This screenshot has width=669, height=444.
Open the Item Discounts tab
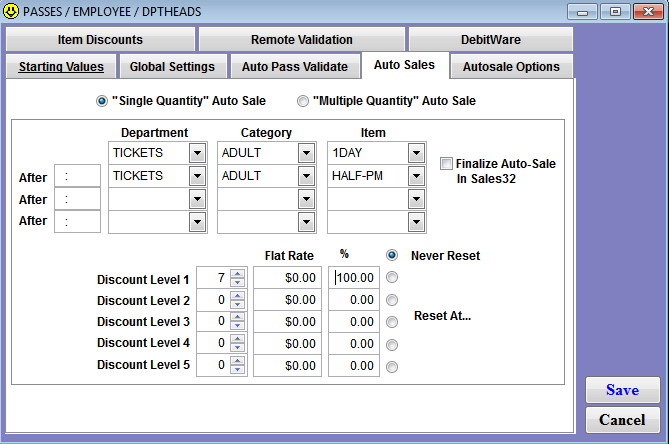100,40
